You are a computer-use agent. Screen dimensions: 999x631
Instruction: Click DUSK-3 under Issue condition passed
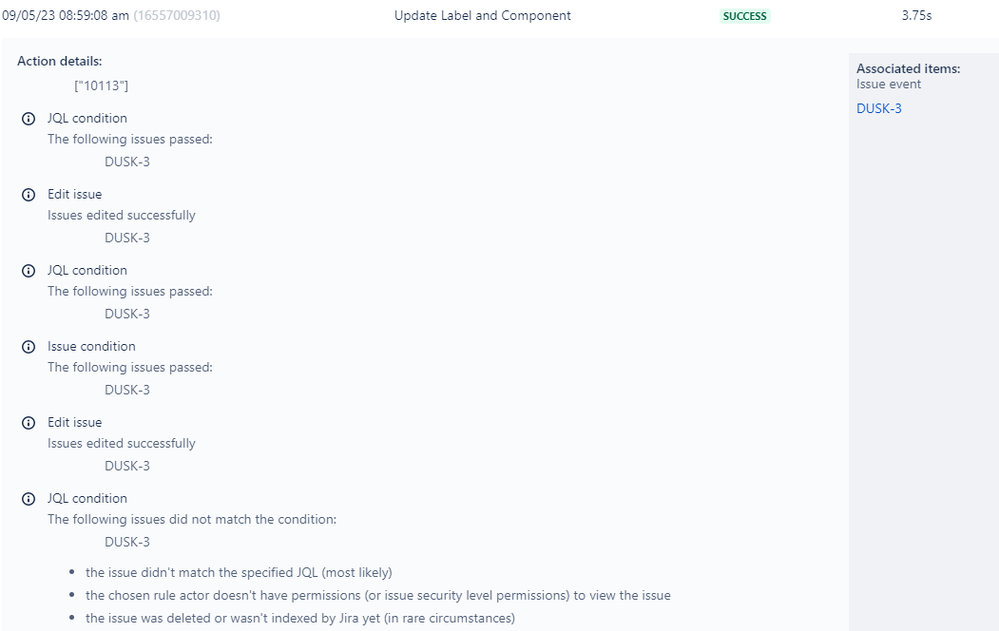click(127, 390)
